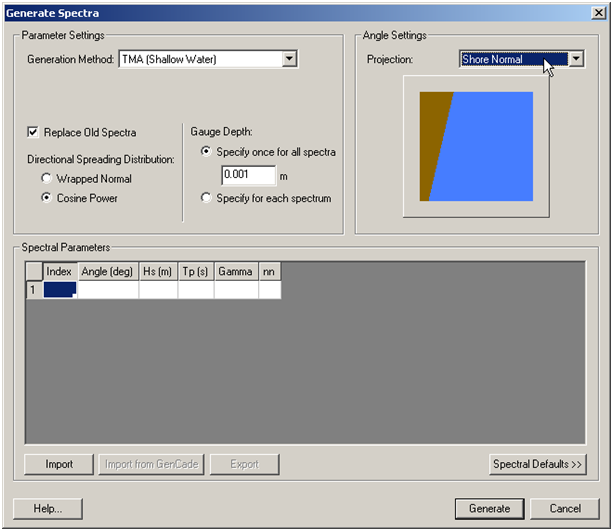Click the Import from GenCade button
The image size is (613, 531).
151,464
